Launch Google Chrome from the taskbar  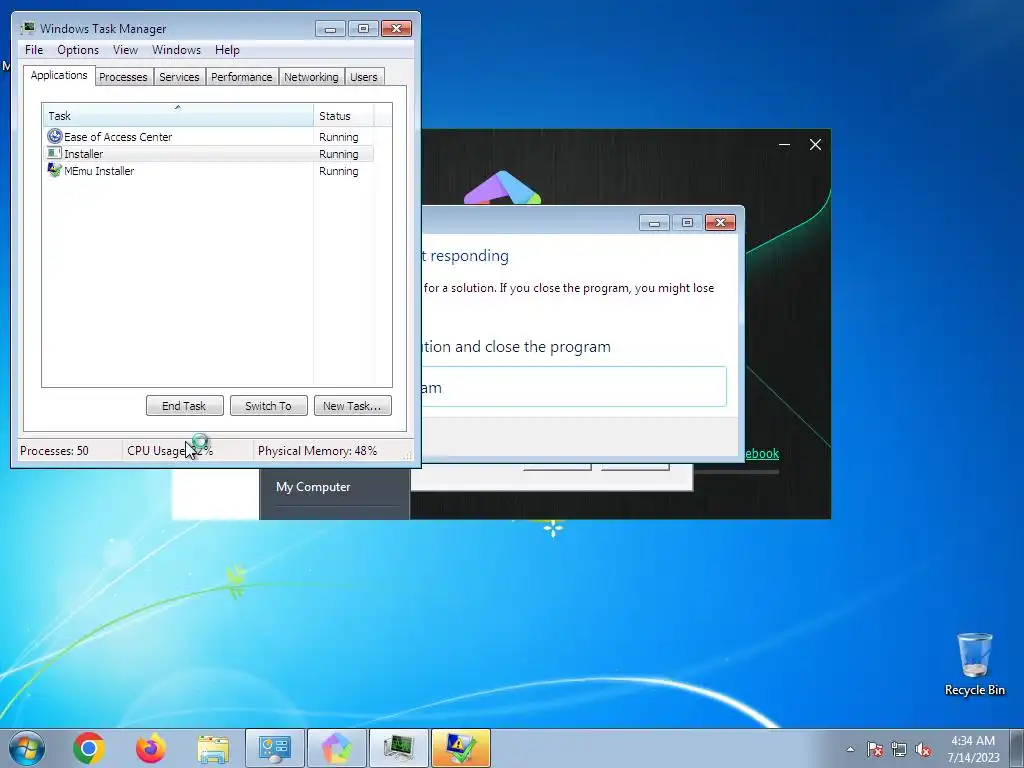pos(89,748)
